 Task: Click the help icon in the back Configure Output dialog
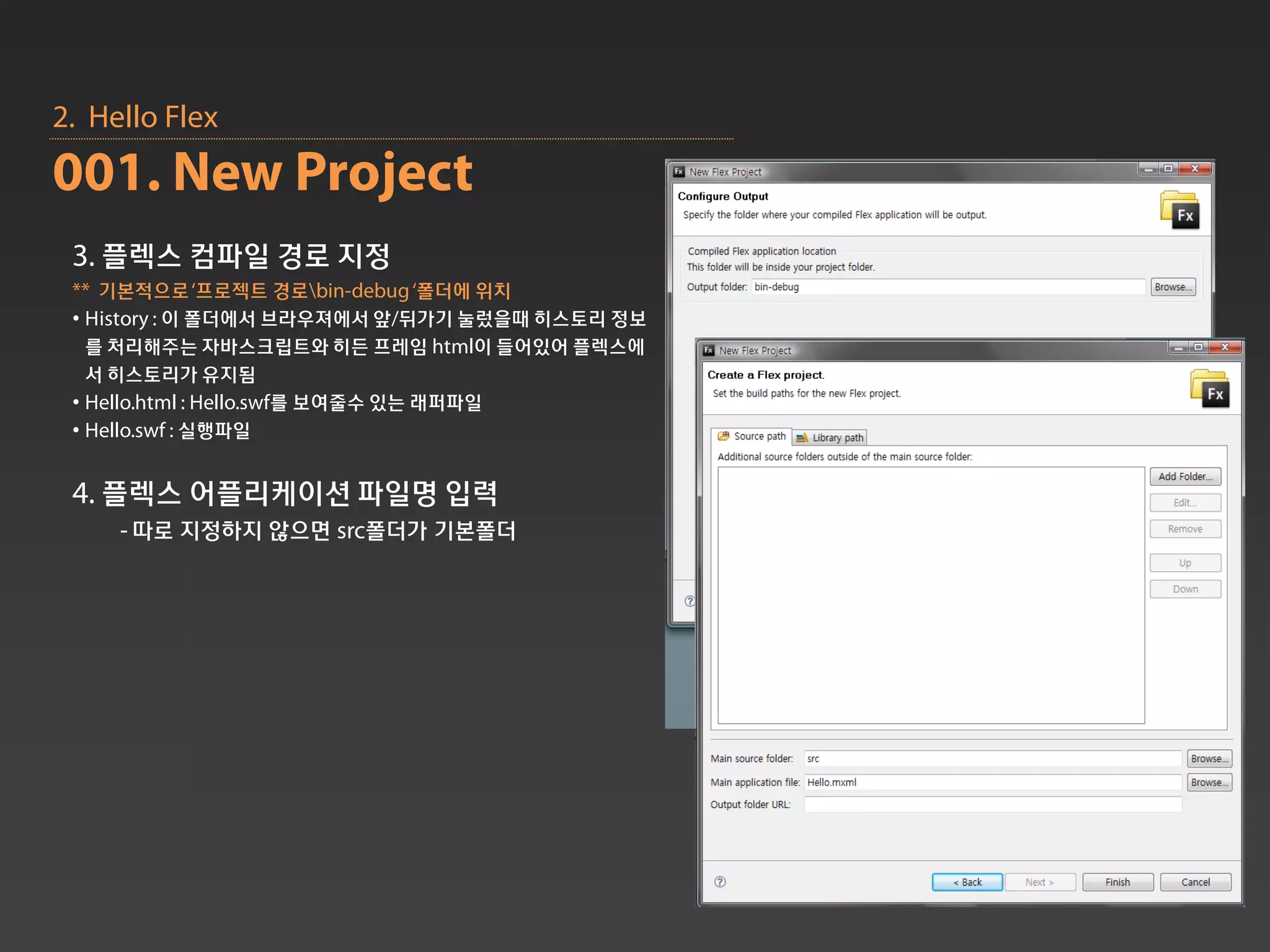(690, 601)
